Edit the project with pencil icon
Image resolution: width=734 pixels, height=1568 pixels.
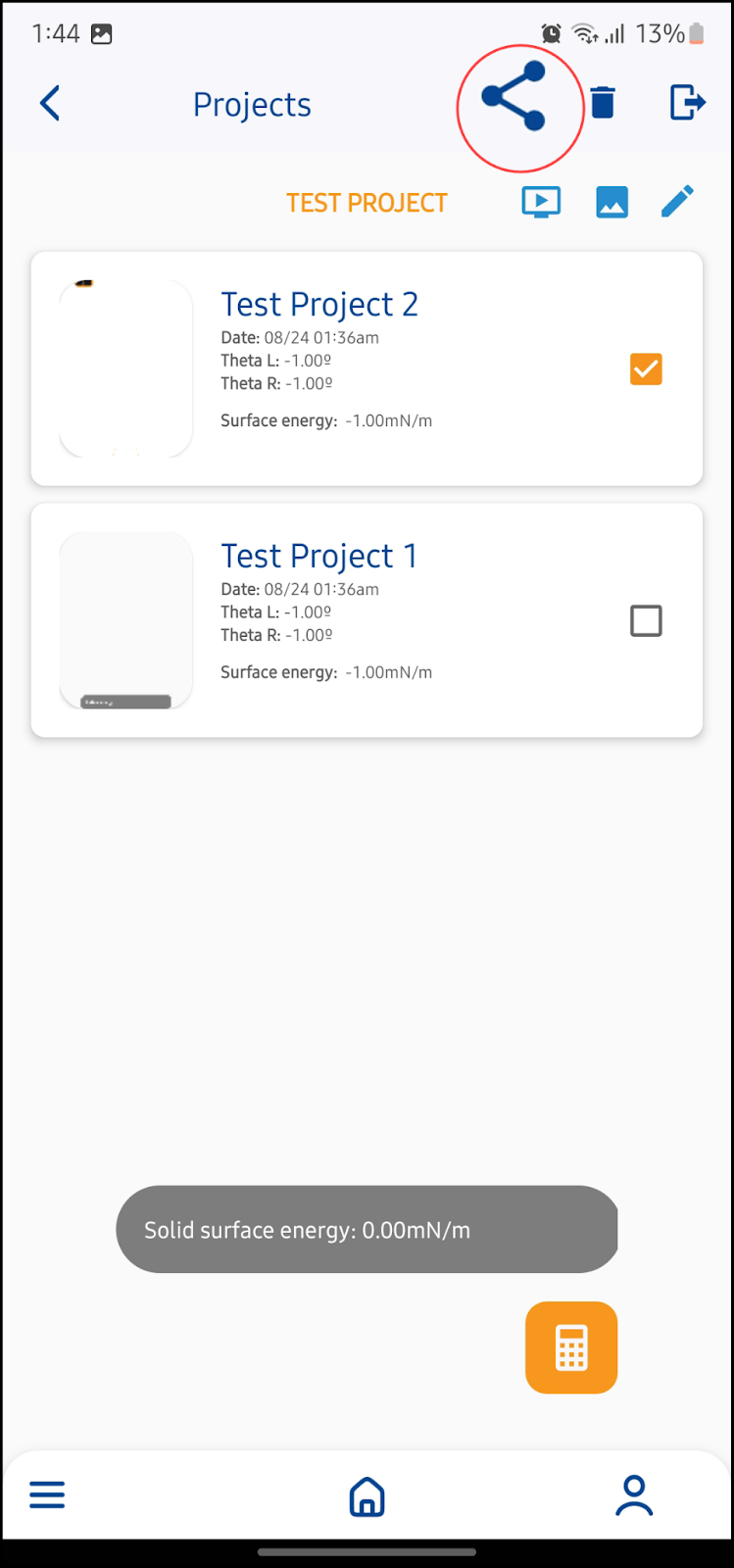coord(677,202)
